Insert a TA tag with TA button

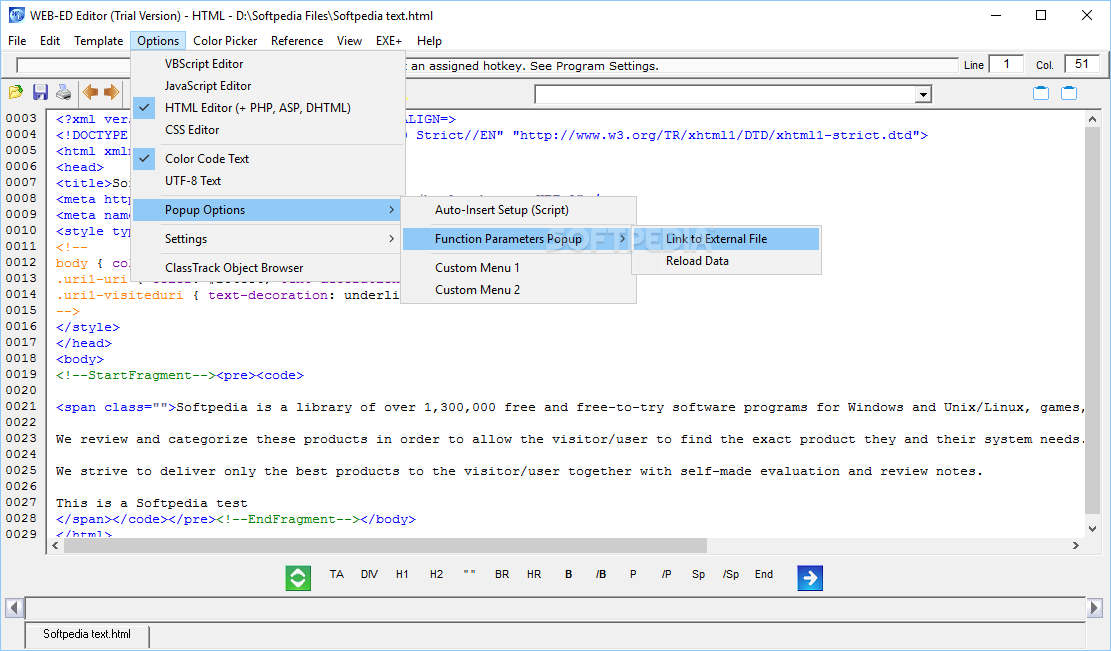coord(337,574)
